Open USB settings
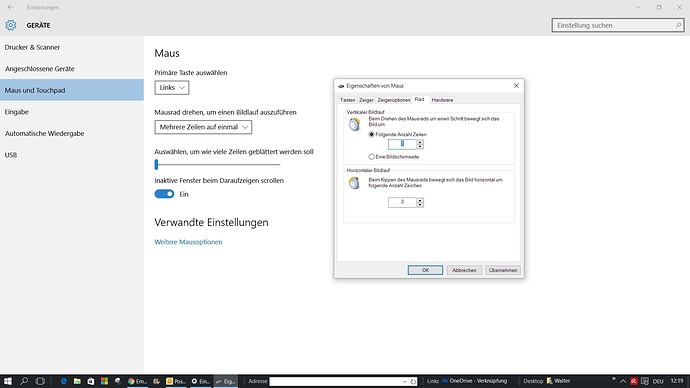The image size is (690, 388). point(72,155)
